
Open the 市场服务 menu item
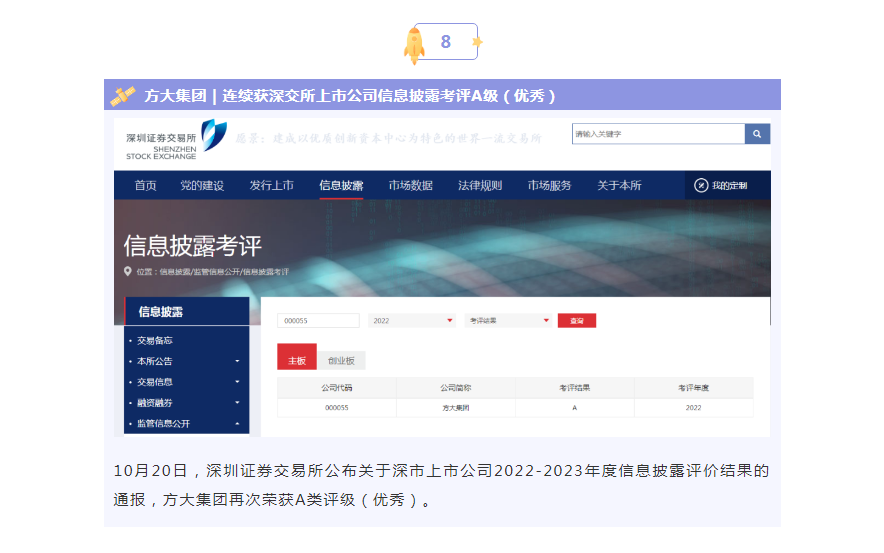[x=549, y=185]
